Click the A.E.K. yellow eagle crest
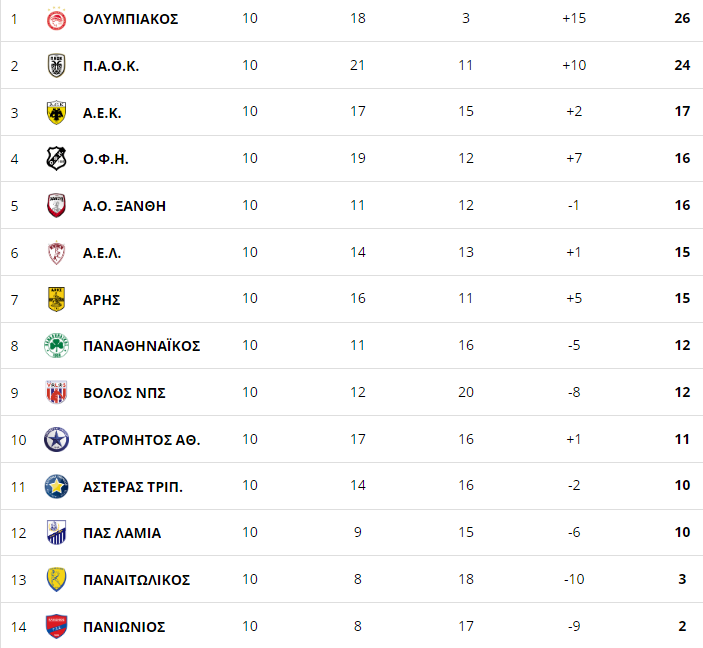The height and width of the screenshot is (648, 703). coord(56,112)
